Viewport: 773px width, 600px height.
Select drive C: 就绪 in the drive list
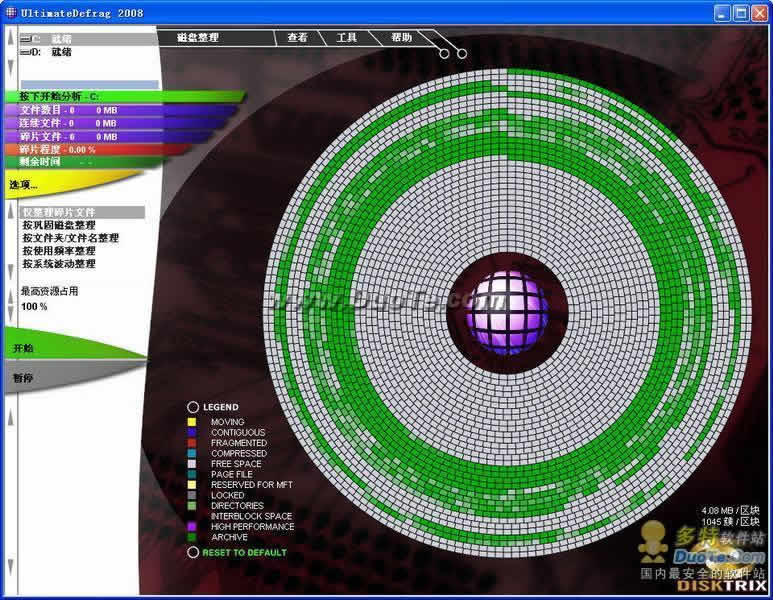pos(88,39)
